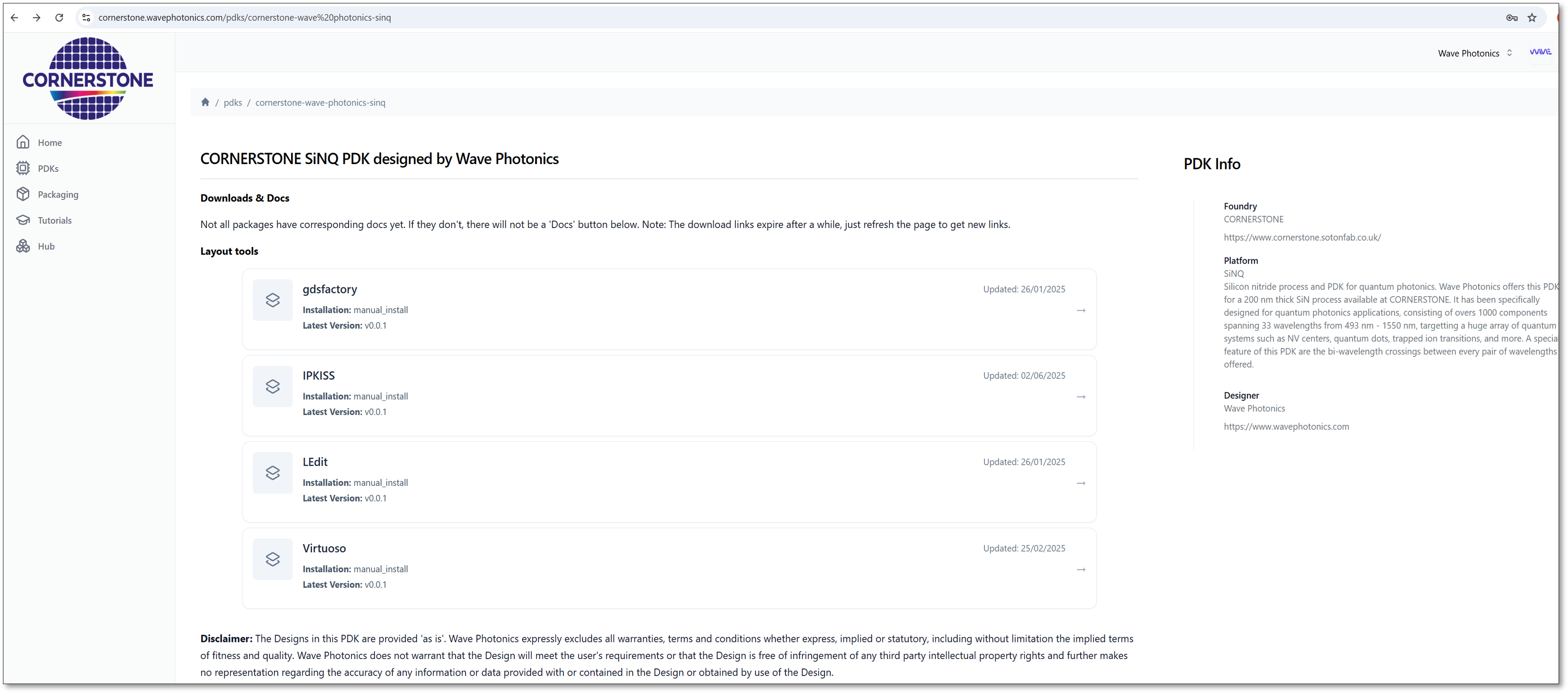This screenshot has height=693, width=1568.
Task: Click the Wave logo avatar
Action: coord(1540,52)
